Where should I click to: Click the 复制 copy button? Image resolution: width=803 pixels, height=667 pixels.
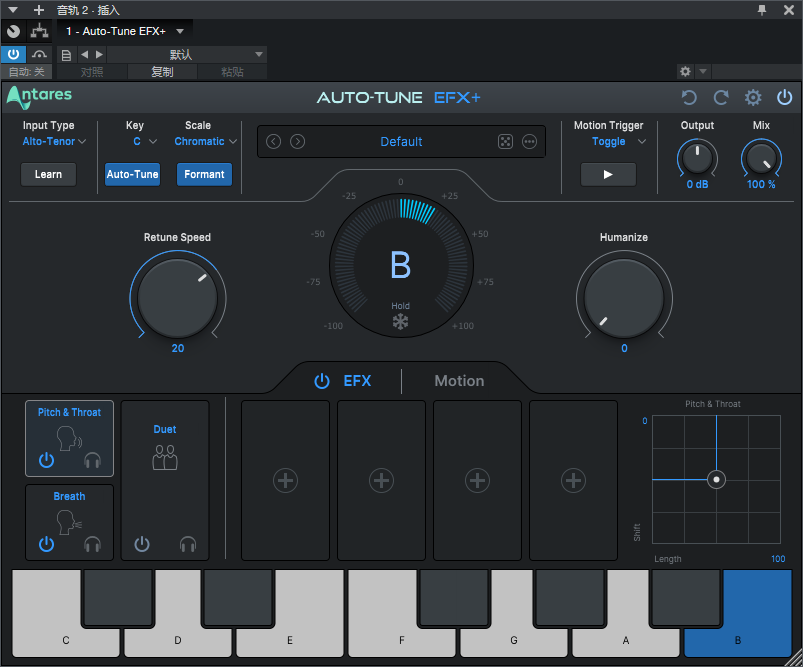pos(162,72)
